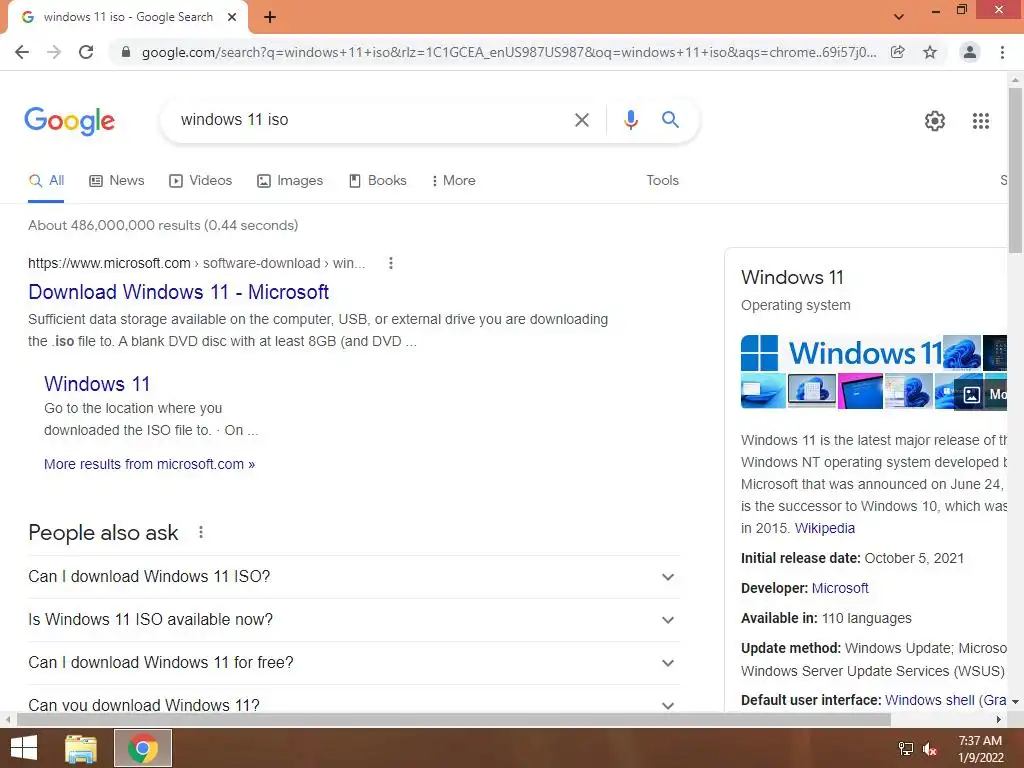Open the taskbar clock and date

coord(980,749)
